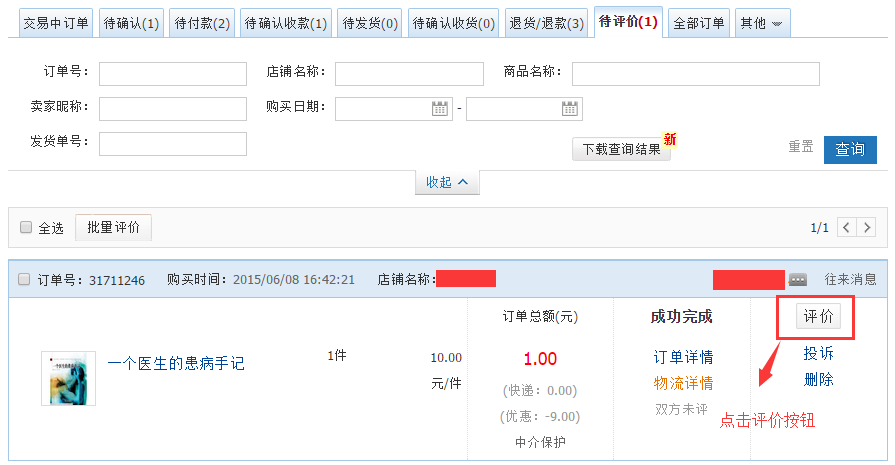Toggle the 全选 checkbox
Image resolution: width=895 pixels, height=465 pixels.
click(26, 227)
